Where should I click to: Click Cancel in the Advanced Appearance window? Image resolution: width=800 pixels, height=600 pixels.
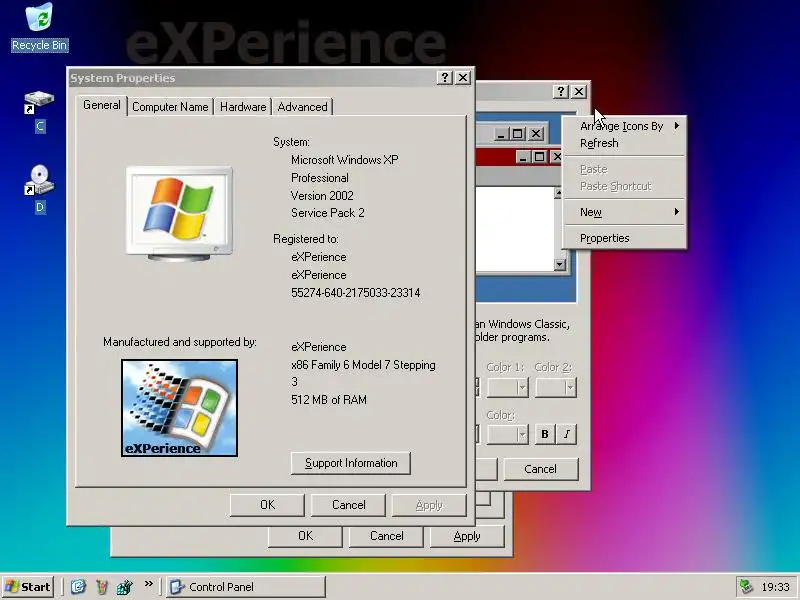tap(541, 469)
